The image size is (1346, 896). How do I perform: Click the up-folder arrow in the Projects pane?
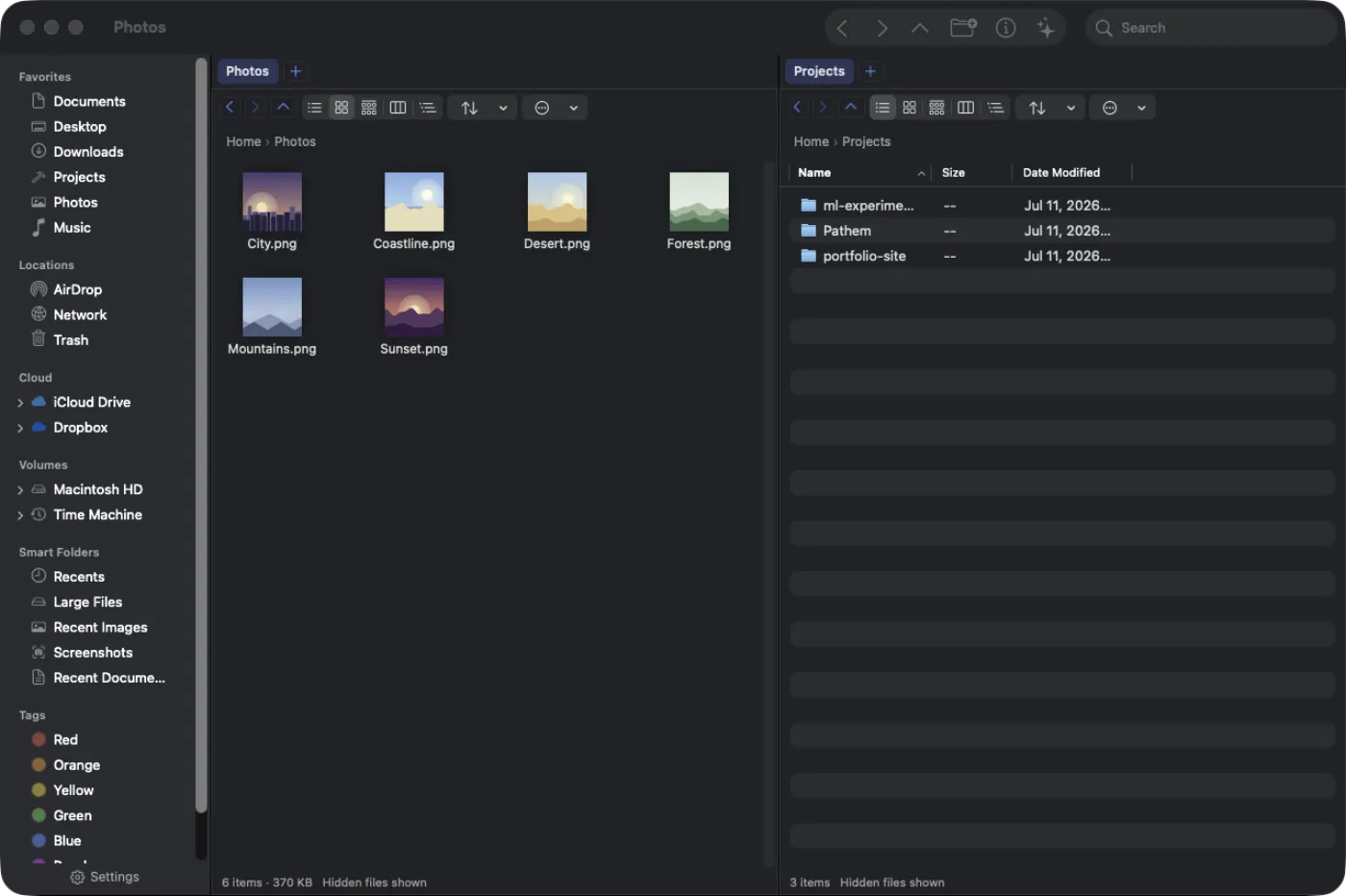pos(851,108)
